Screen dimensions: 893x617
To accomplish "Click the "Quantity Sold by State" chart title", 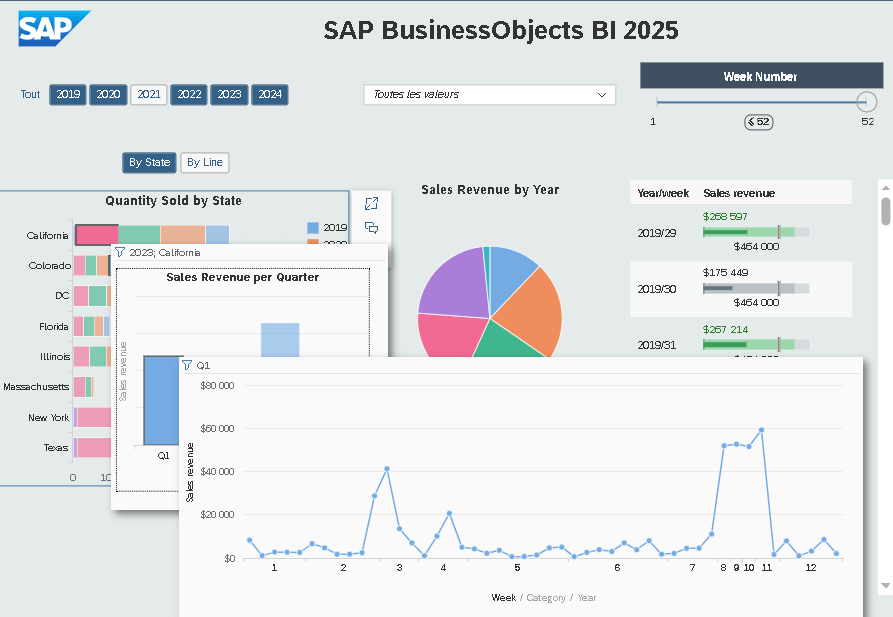I will 173,201.
